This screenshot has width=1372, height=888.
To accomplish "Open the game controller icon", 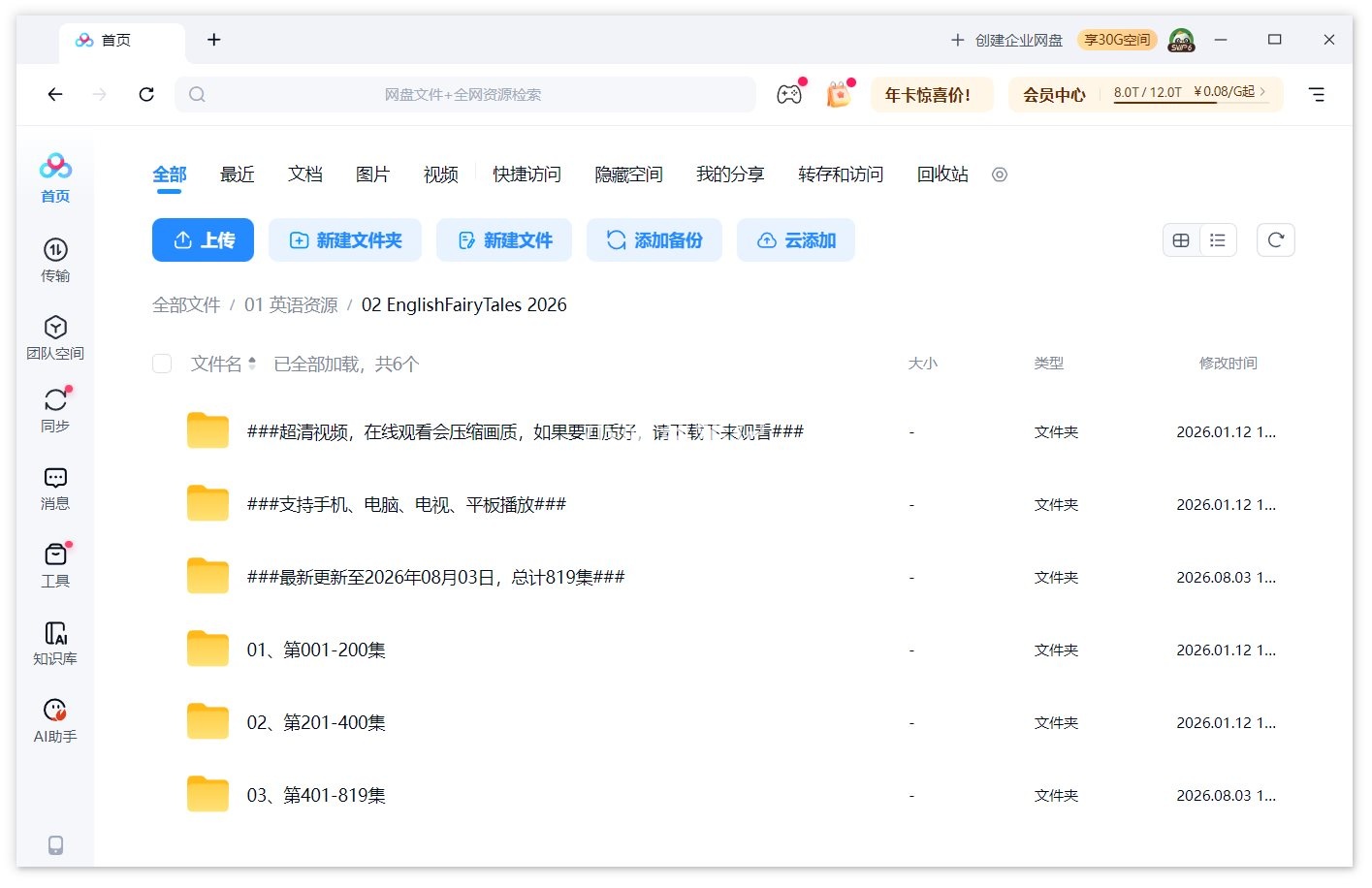I will pos(789,94).
